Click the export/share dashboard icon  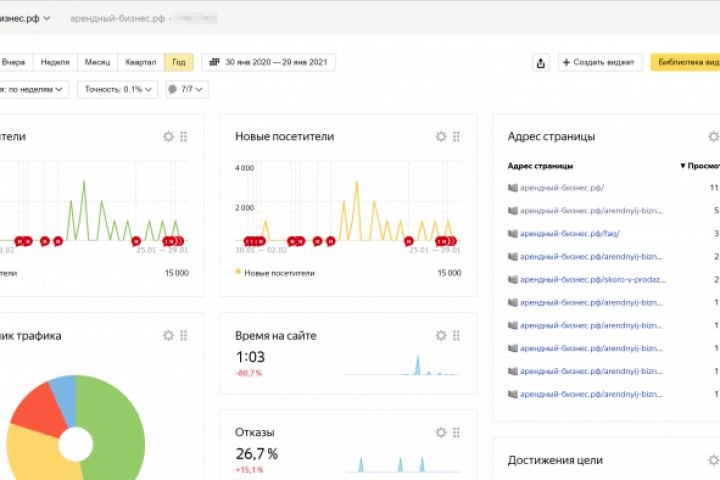541,62
